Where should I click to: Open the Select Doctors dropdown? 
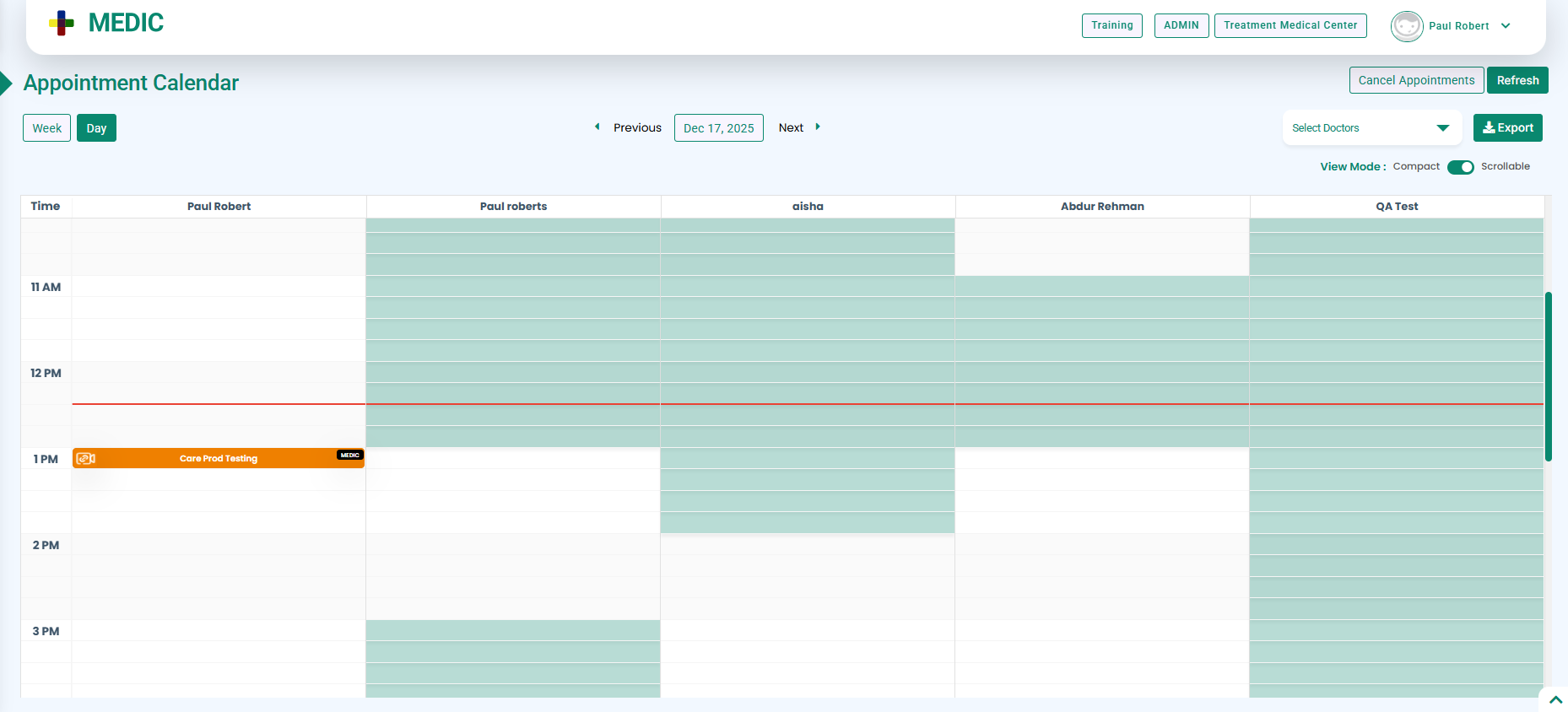pos(1371,128)
